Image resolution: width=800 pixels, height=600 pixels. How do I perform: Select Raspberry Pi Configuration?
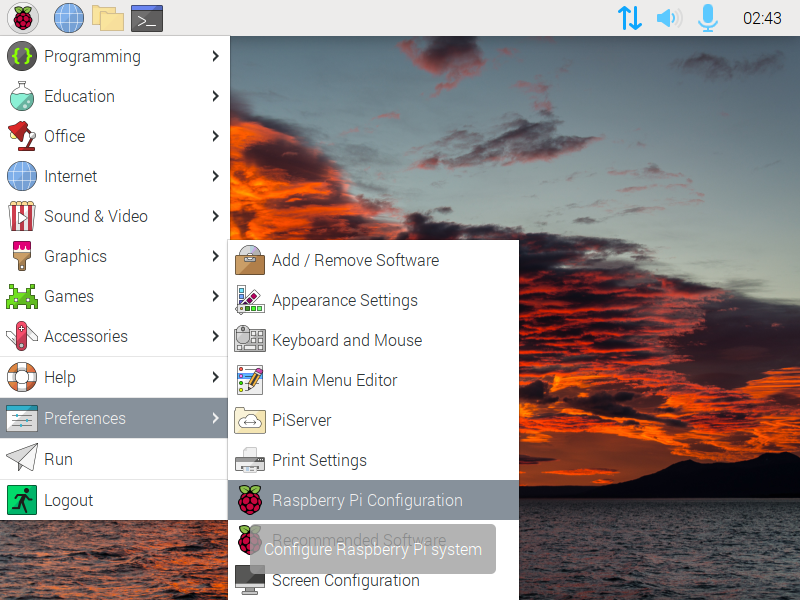pyautogui.click(x=367, y=500)
